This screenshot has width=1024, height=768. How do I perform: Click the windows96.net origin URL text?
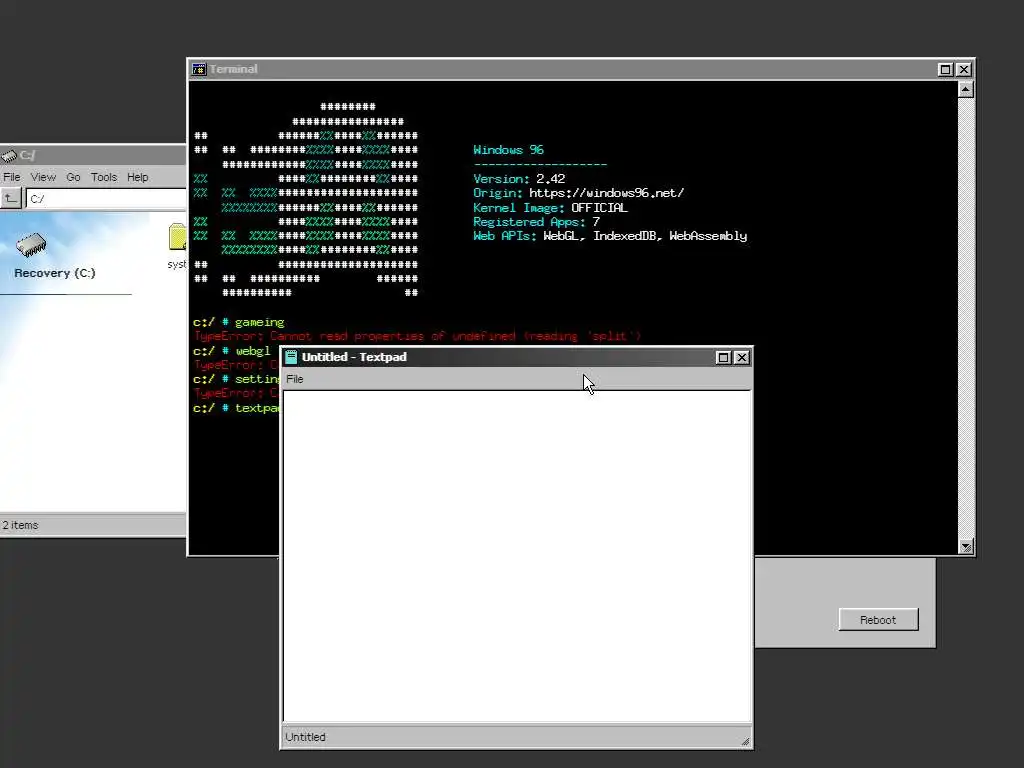click(x=607, y=193)
